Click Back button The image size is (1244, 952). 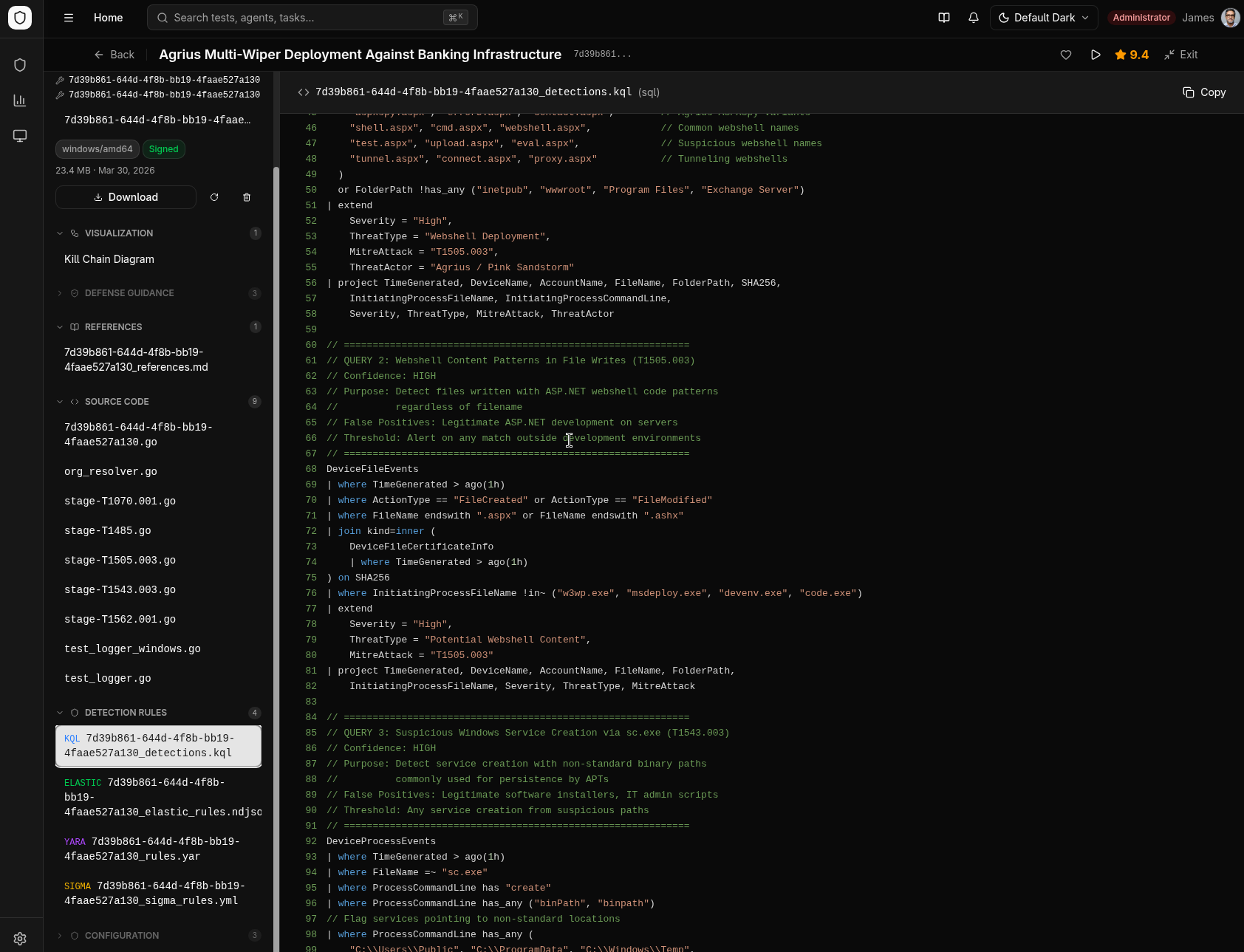pyautogui.click(x=115, y=55)
